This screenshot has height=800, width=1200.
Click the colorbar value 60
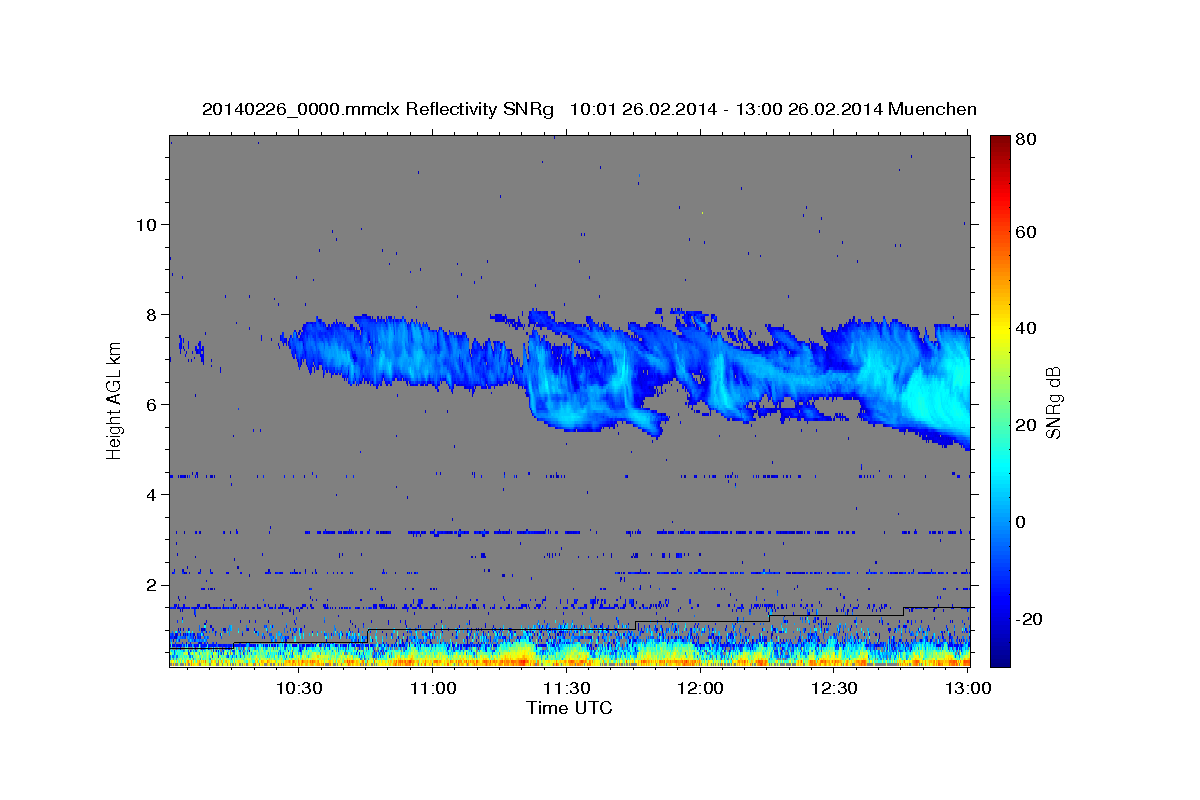[x=1025, y=232]
